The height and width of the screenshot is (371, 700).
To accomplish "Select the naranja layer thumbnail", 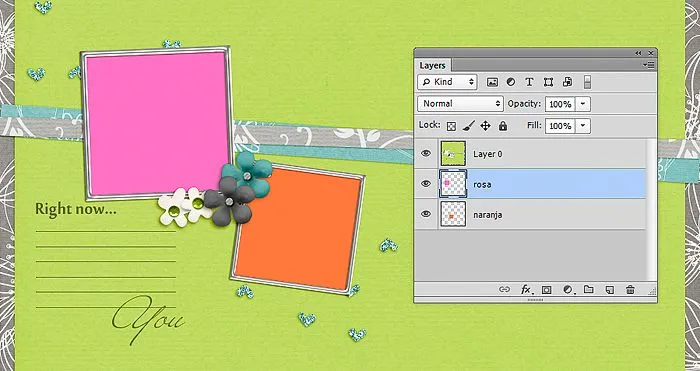I will pos(453,214).
